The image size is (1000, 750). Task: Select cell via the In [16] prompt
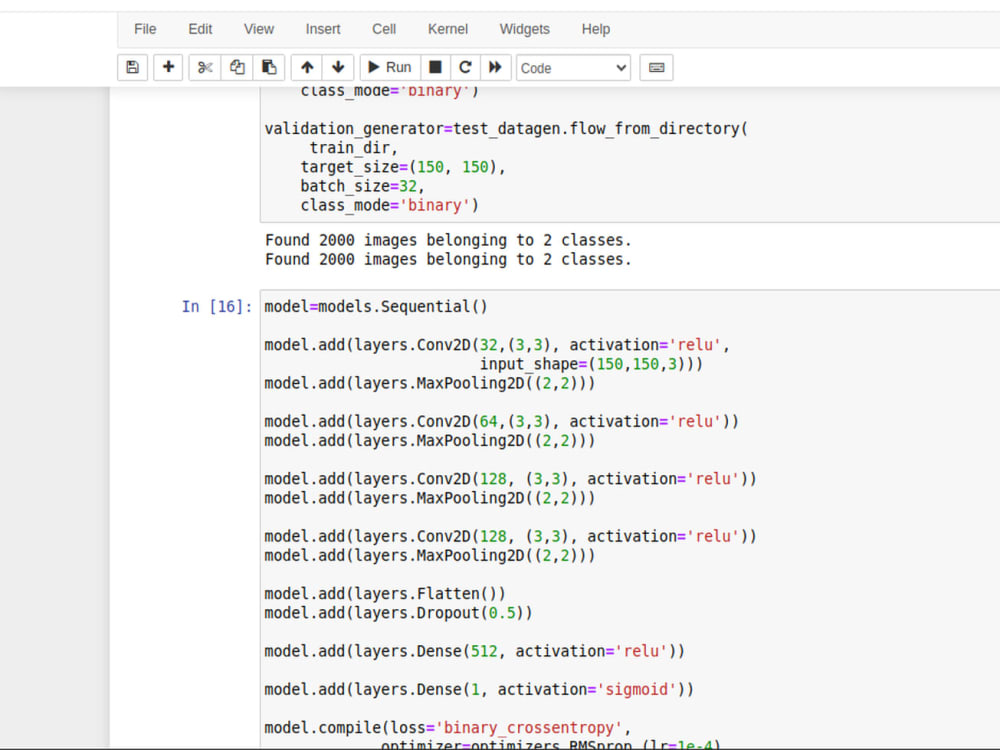(x=217, y=307)
